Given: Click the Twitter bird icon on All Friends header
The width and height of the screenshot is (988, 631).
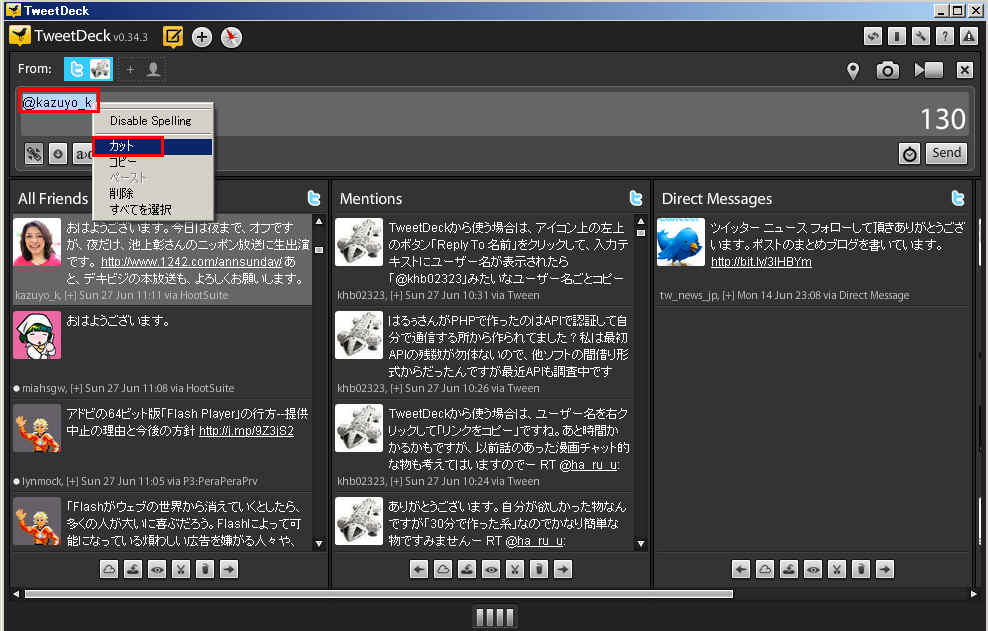Looking at the screenshot, I should point(314,198).
